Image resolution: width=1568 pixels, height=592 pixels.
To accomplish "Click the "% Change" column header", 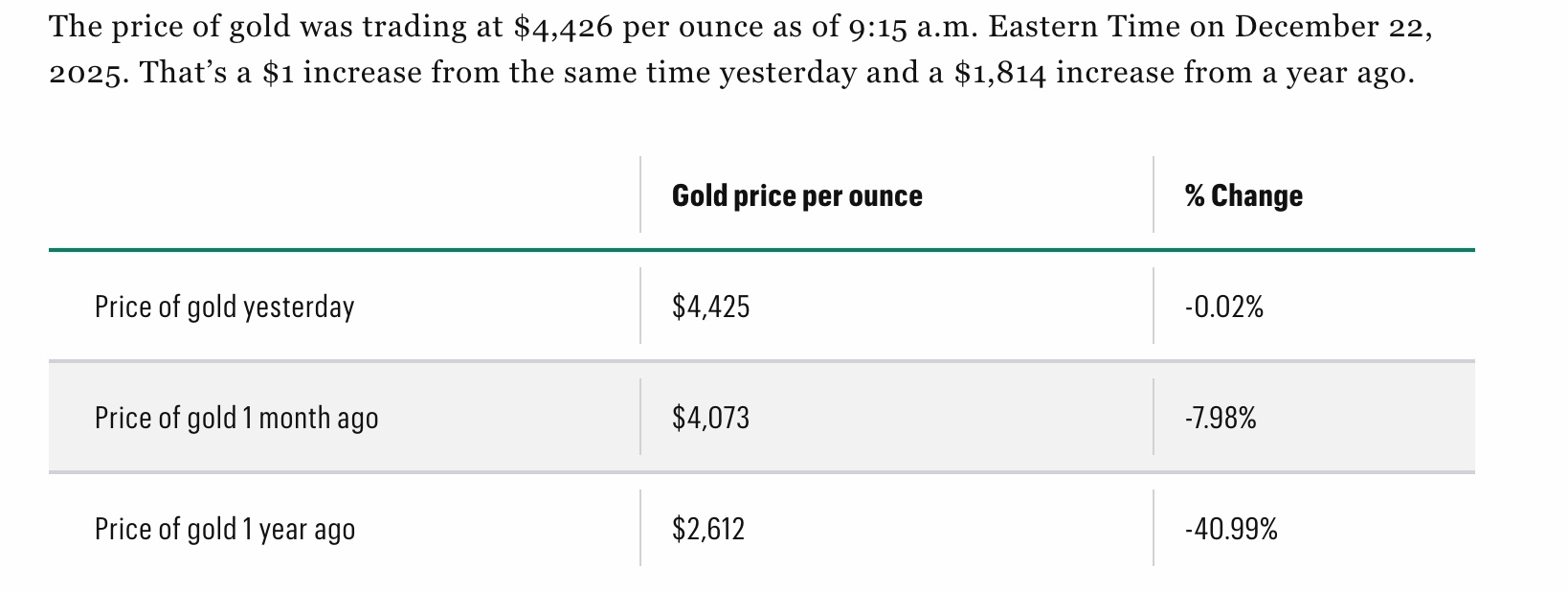I will tap(1243, 195).
